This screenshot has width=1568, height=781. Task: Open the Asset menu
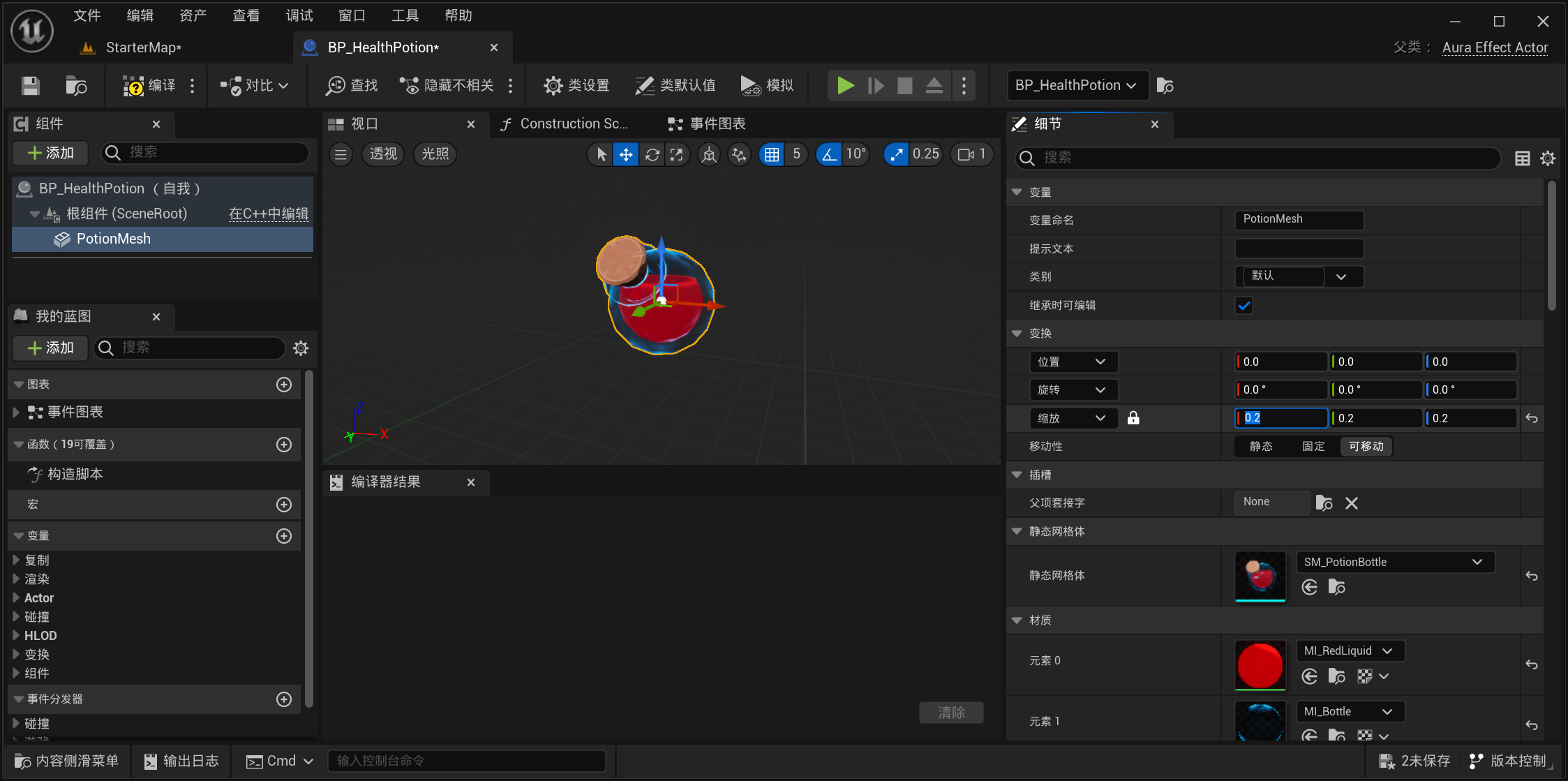click(x=193, y=15)
